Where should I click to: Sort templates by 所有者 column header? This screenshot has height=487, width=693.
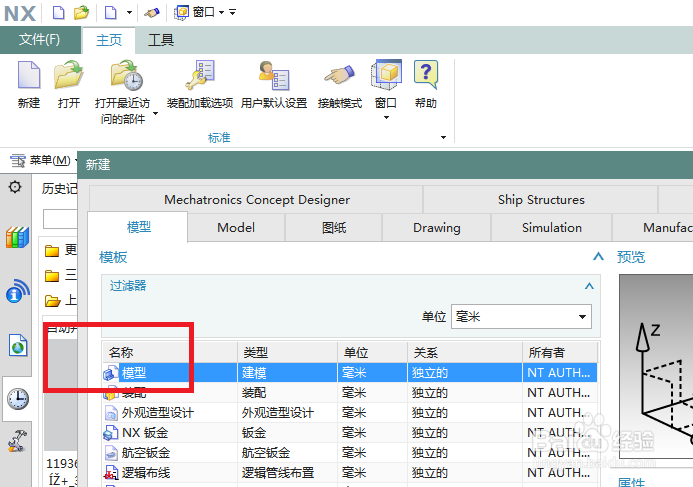[x=560, y=352]
